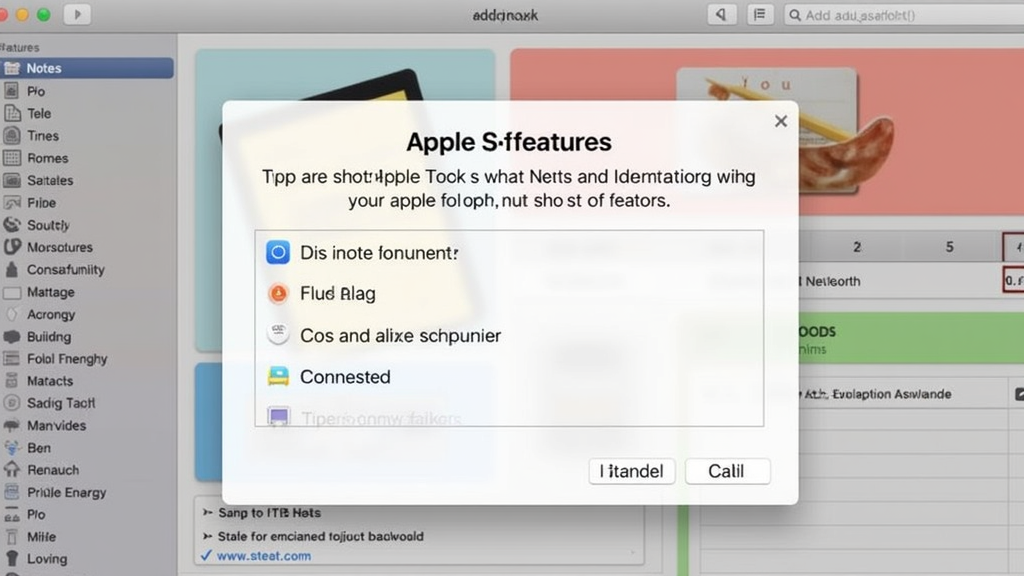1024x576 pixels.
Task: Click the blue icon beside Dis inote fonunent
Action: tap(277, 252)
